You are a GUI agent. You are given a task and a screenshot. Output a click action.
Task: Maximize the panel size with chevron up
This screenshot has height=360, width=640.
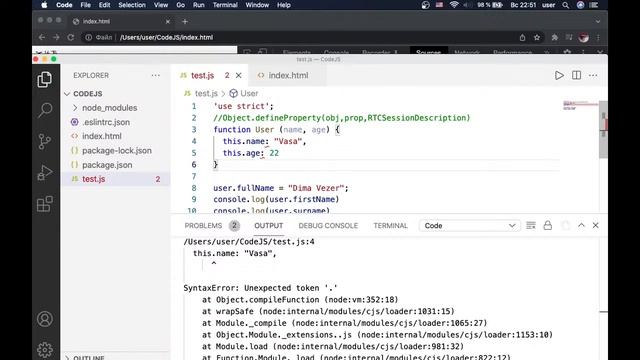point(581,225)
